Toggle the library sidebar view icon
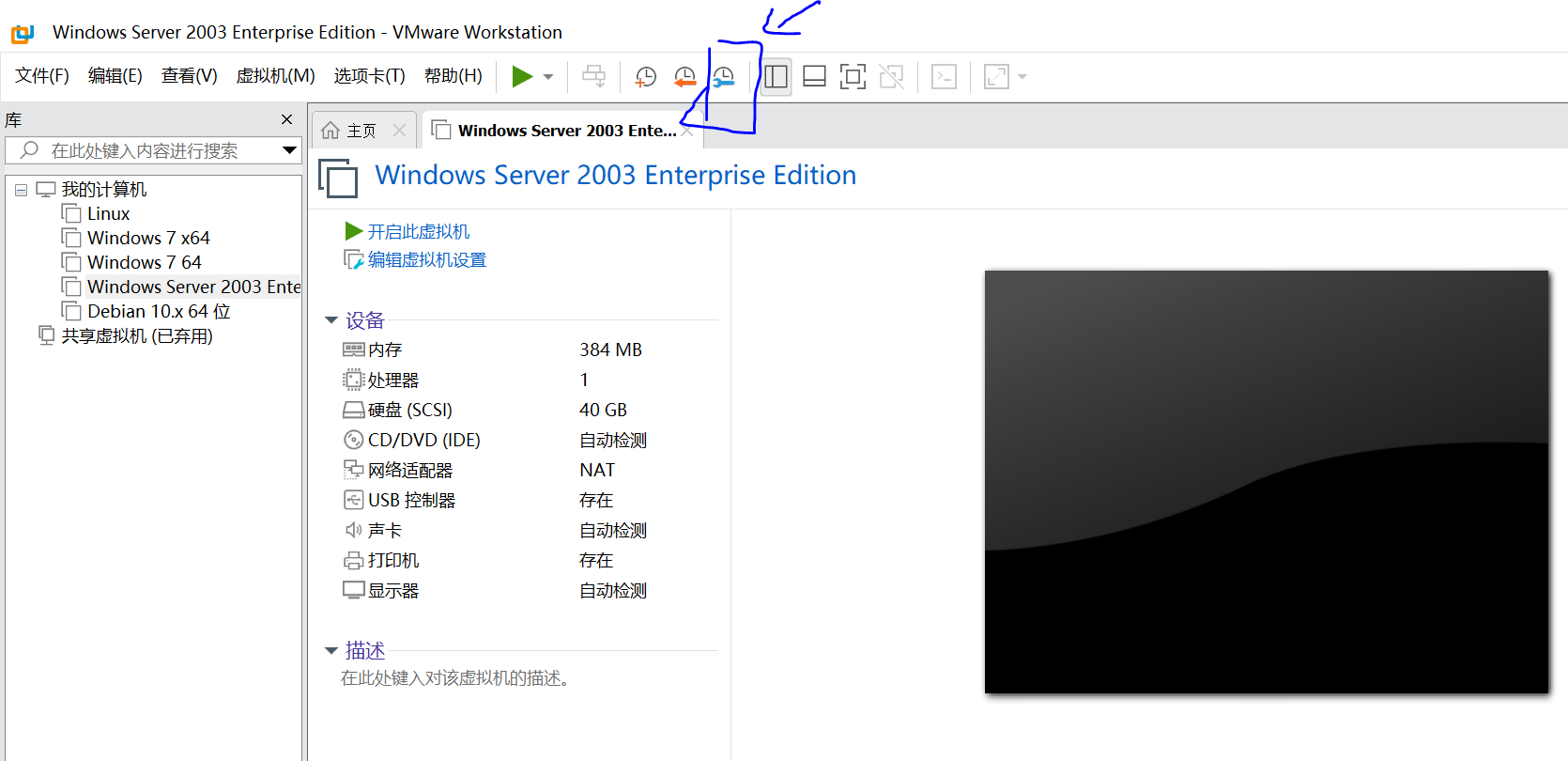This screenshot has width=1568, height=761. coord(776,76)
